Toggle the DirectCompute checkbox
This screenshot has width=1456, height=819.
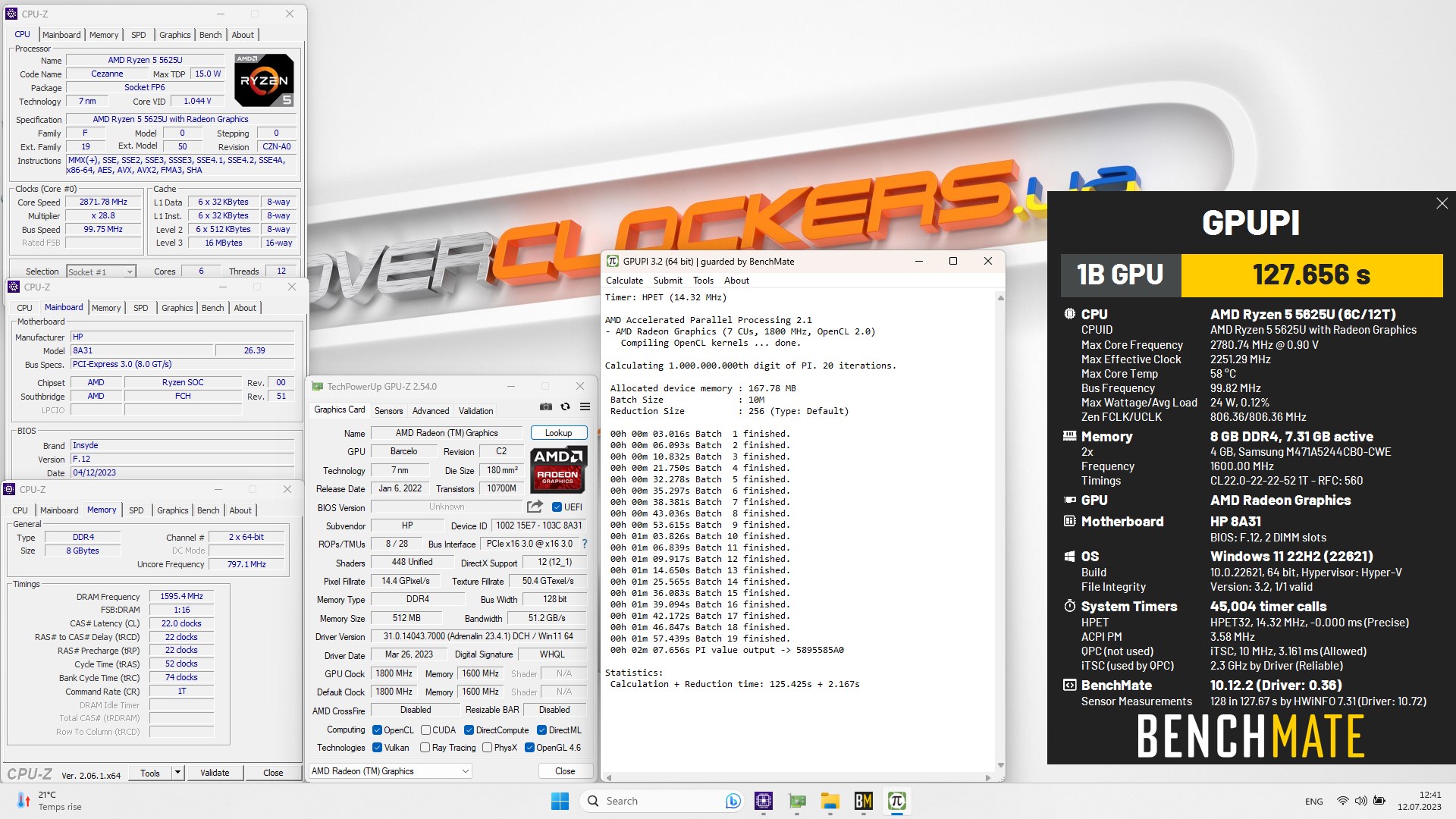[x=469, y=730]
